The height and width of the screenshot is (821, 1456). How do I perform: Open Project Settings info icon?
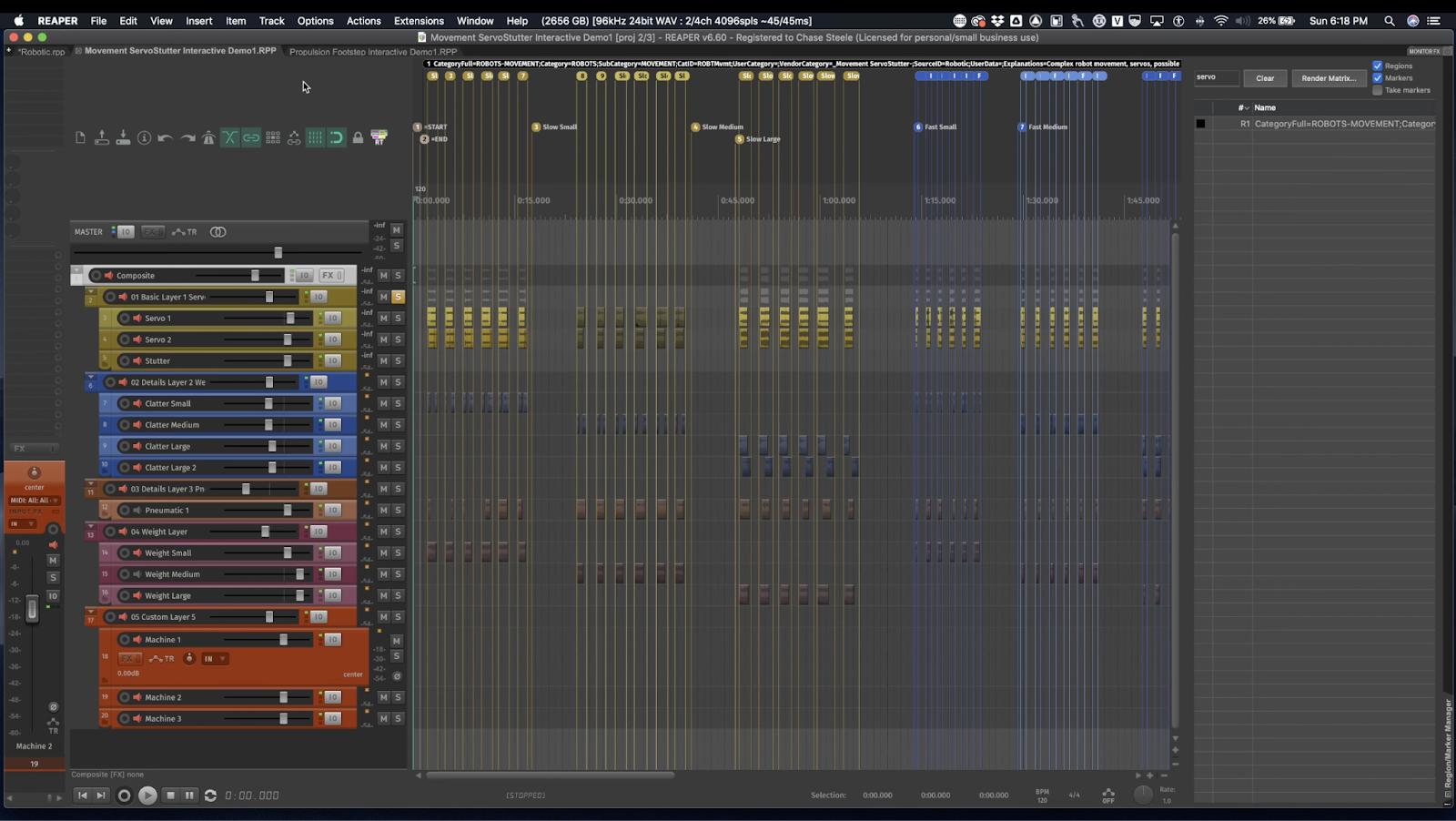144,137
